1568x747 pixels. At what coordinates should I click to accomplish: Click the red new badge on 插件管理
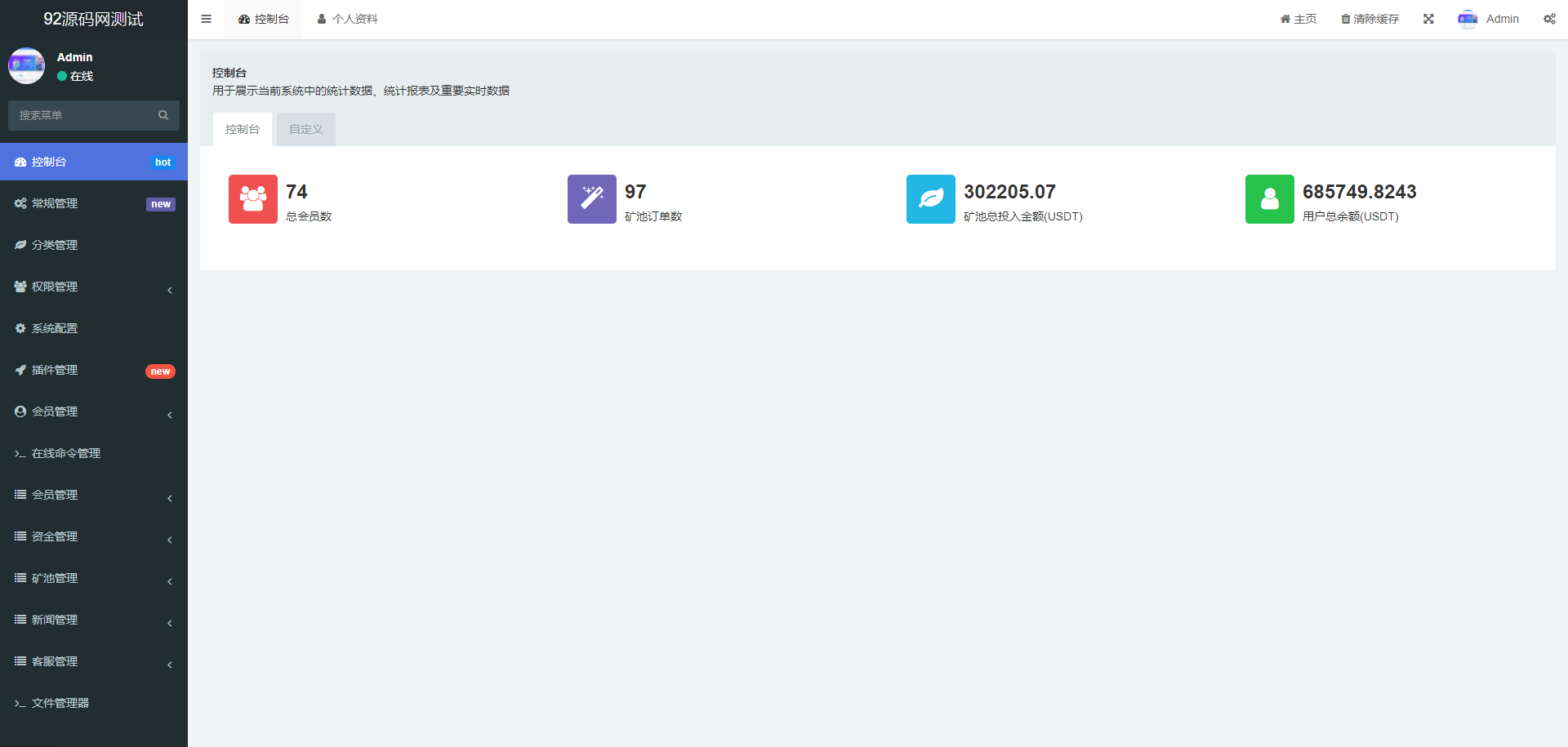tap(160, 371)
